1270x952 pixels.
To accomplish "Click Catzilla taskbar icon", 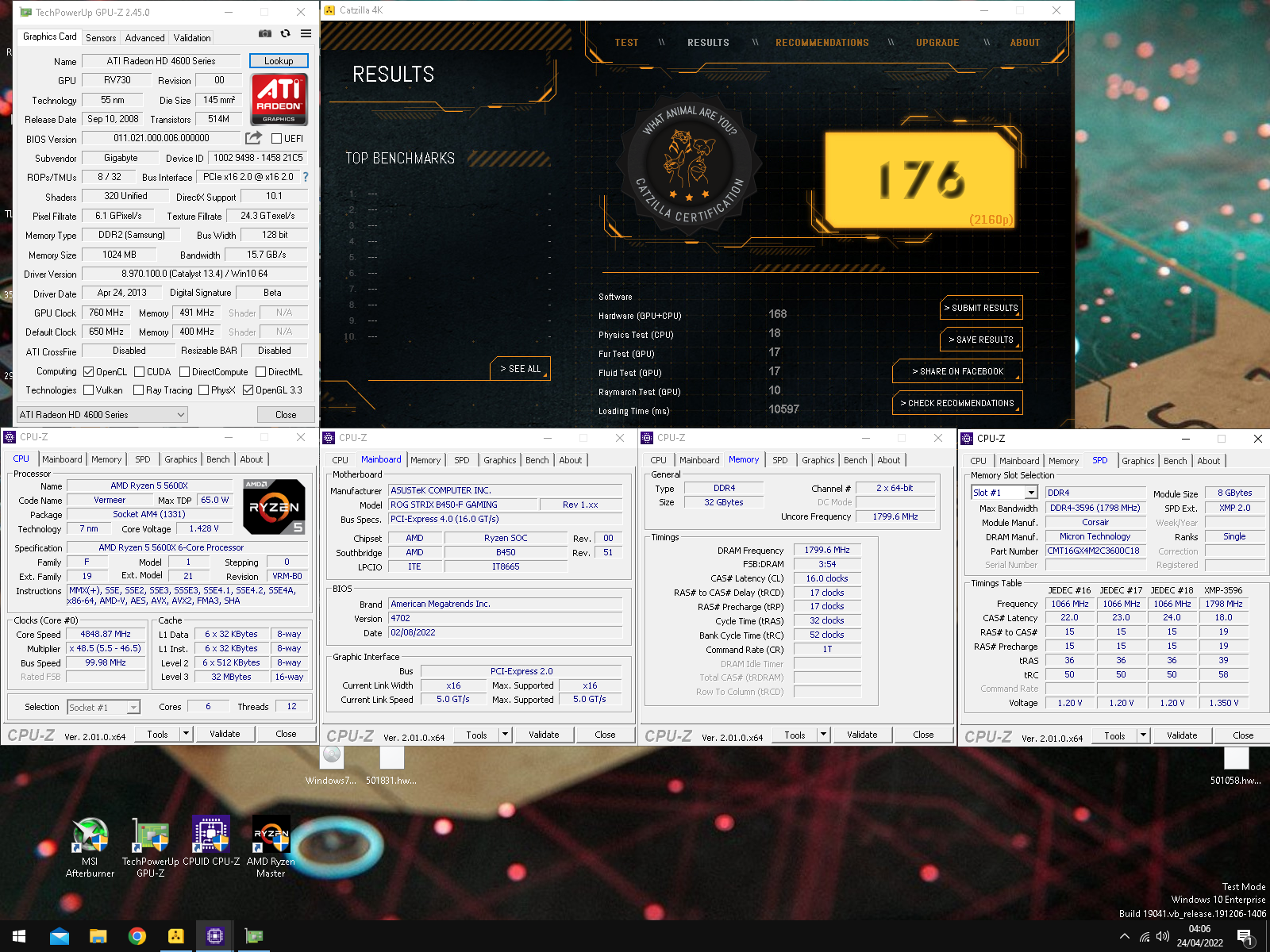I will [x=176, y=936].
